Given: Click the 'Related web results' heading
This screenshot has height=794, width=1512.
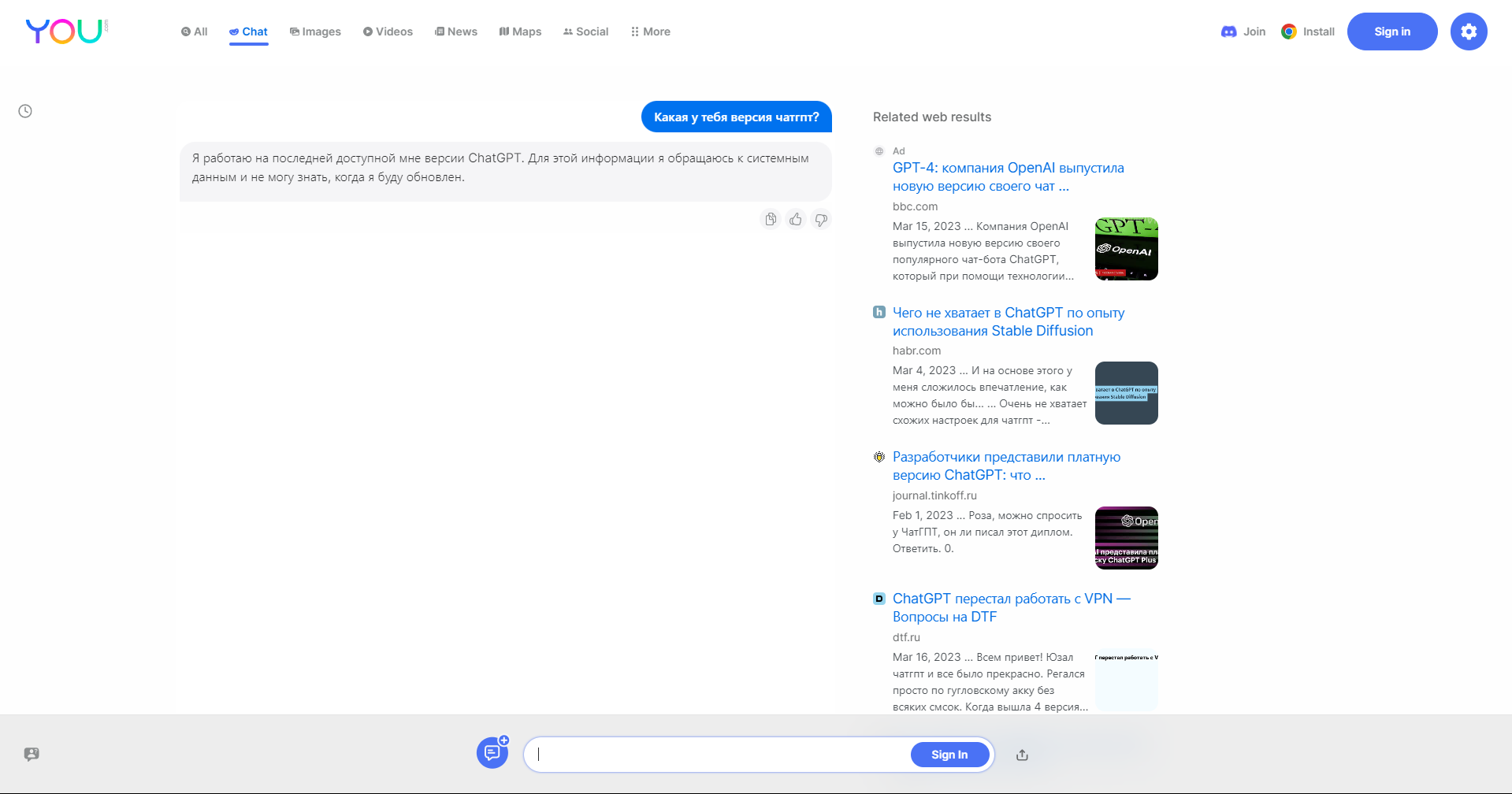Looking at the screenshot, I should pyautogui.click(x=932, y=117).
